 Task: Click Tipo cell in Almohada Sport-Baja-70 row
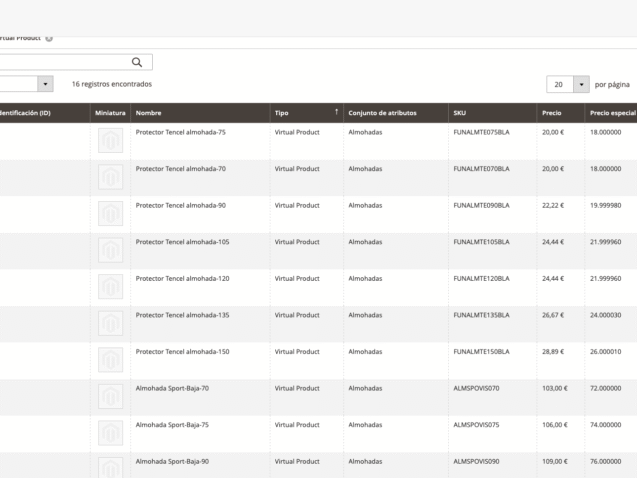(x=297, y=388)
